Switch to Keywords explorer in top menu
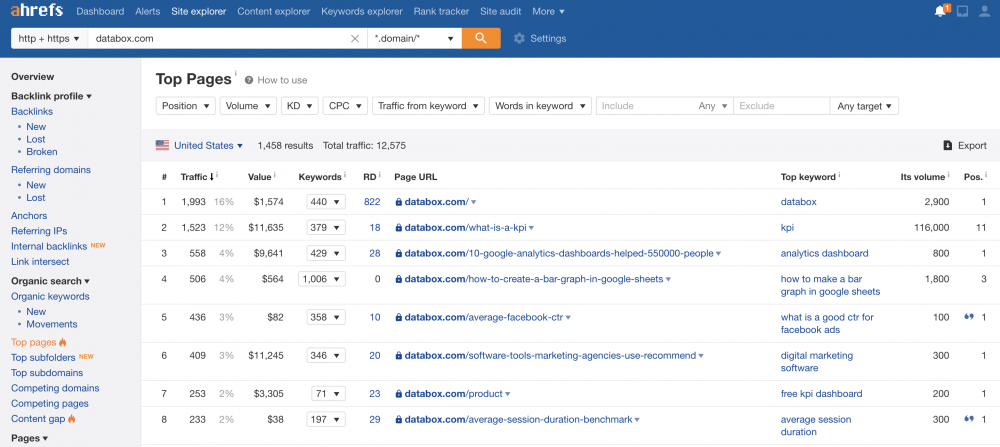Image resolution: width=1000 pixels, height=447 pixels. click(x=363, y=12)
